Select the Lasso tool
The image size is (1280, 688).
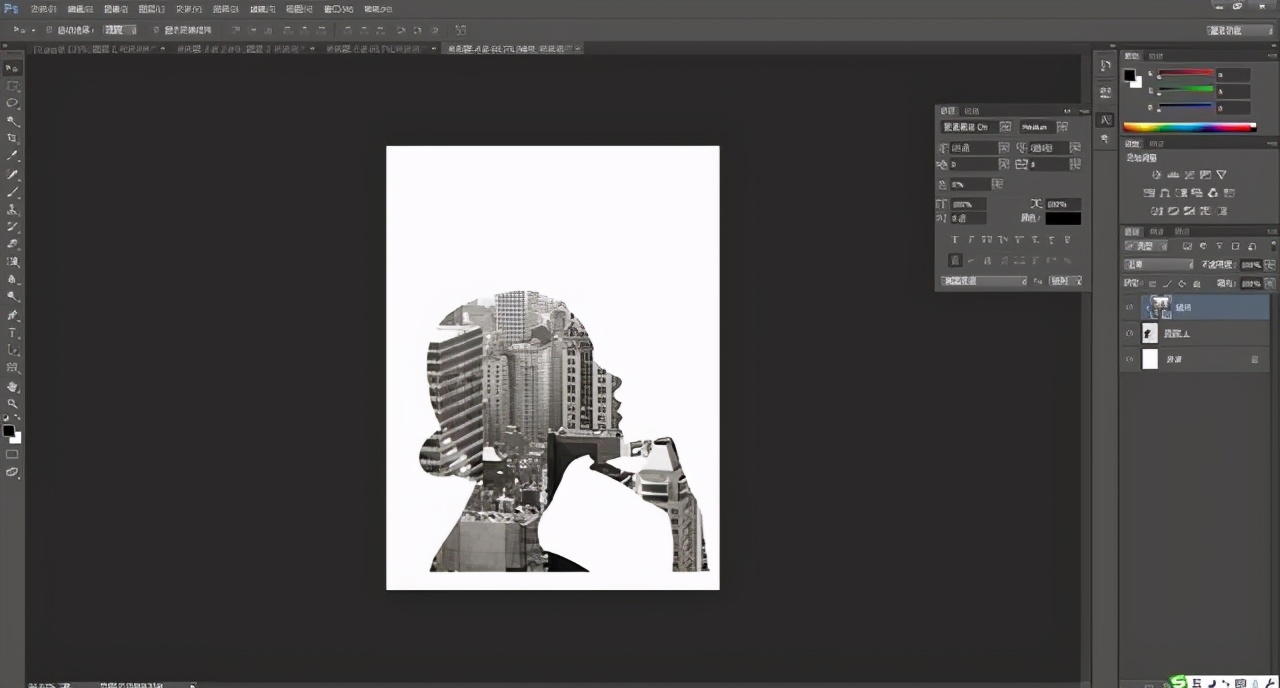pos(12,103)
